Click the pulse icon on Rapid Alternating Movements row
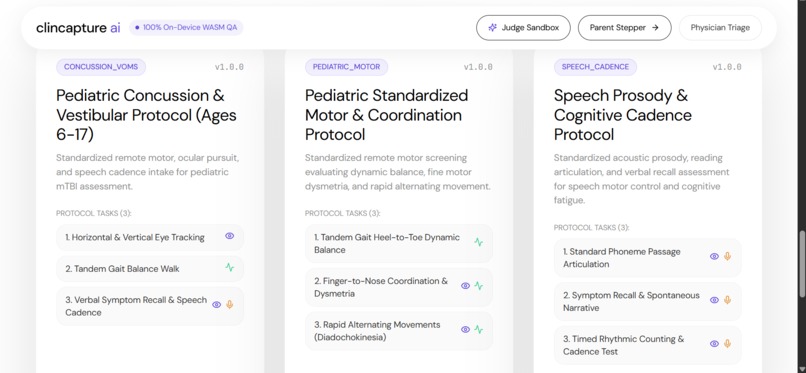The width and height of the screenshot is (806, 373). (x=479, y=330)
